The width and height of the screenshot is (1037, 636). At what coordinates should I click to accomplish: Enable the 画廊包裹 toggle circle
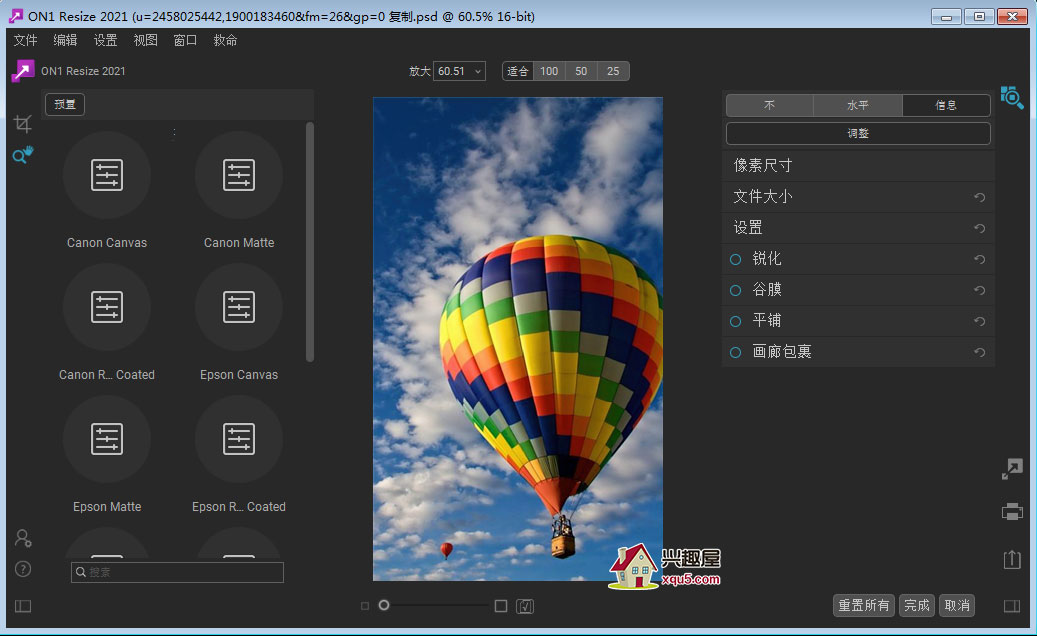(x=735, y=352)
